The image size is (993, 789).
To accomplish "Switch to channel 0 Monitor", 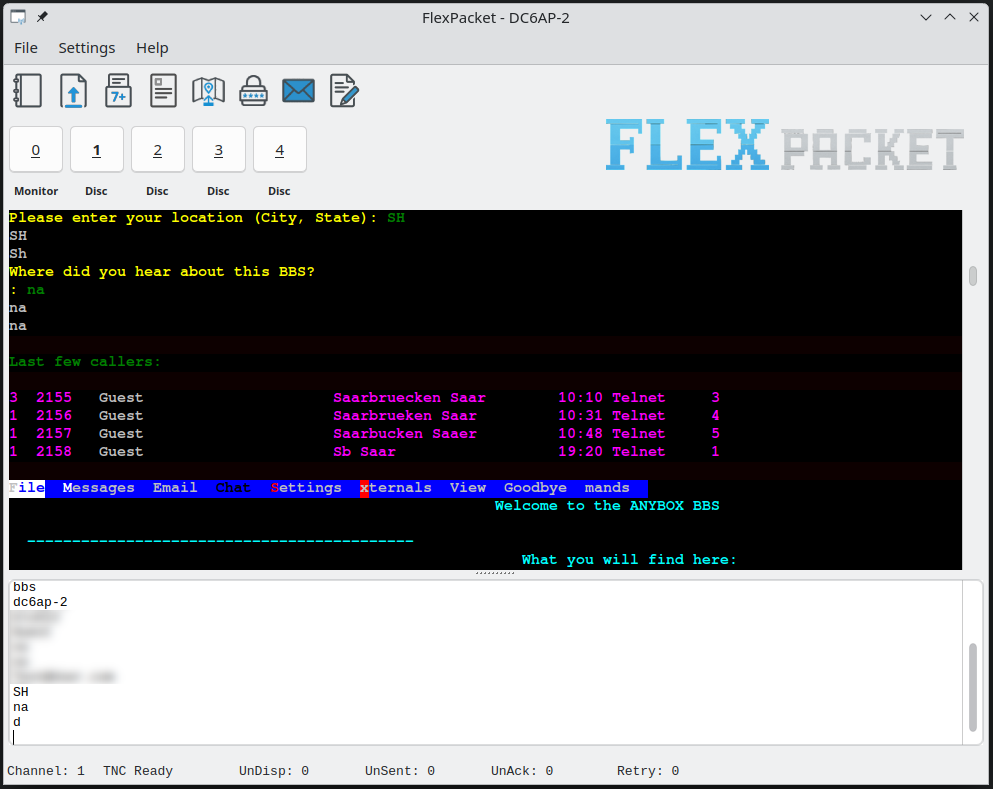I will click(x=36, y=150).
